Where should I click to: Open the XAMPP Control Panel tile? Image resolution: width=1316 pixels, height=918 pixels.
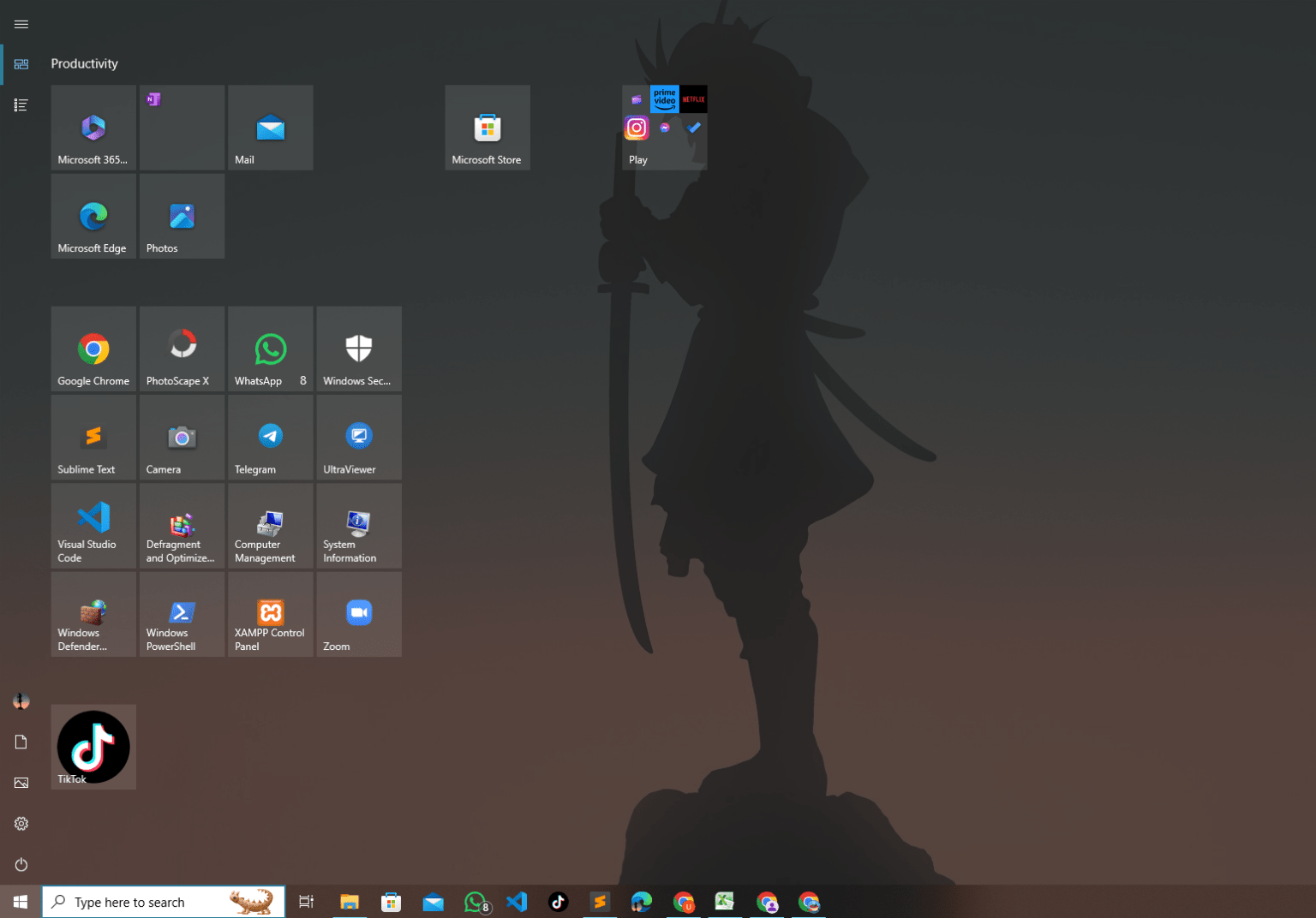pyautogui.click(x=270, y=614)
